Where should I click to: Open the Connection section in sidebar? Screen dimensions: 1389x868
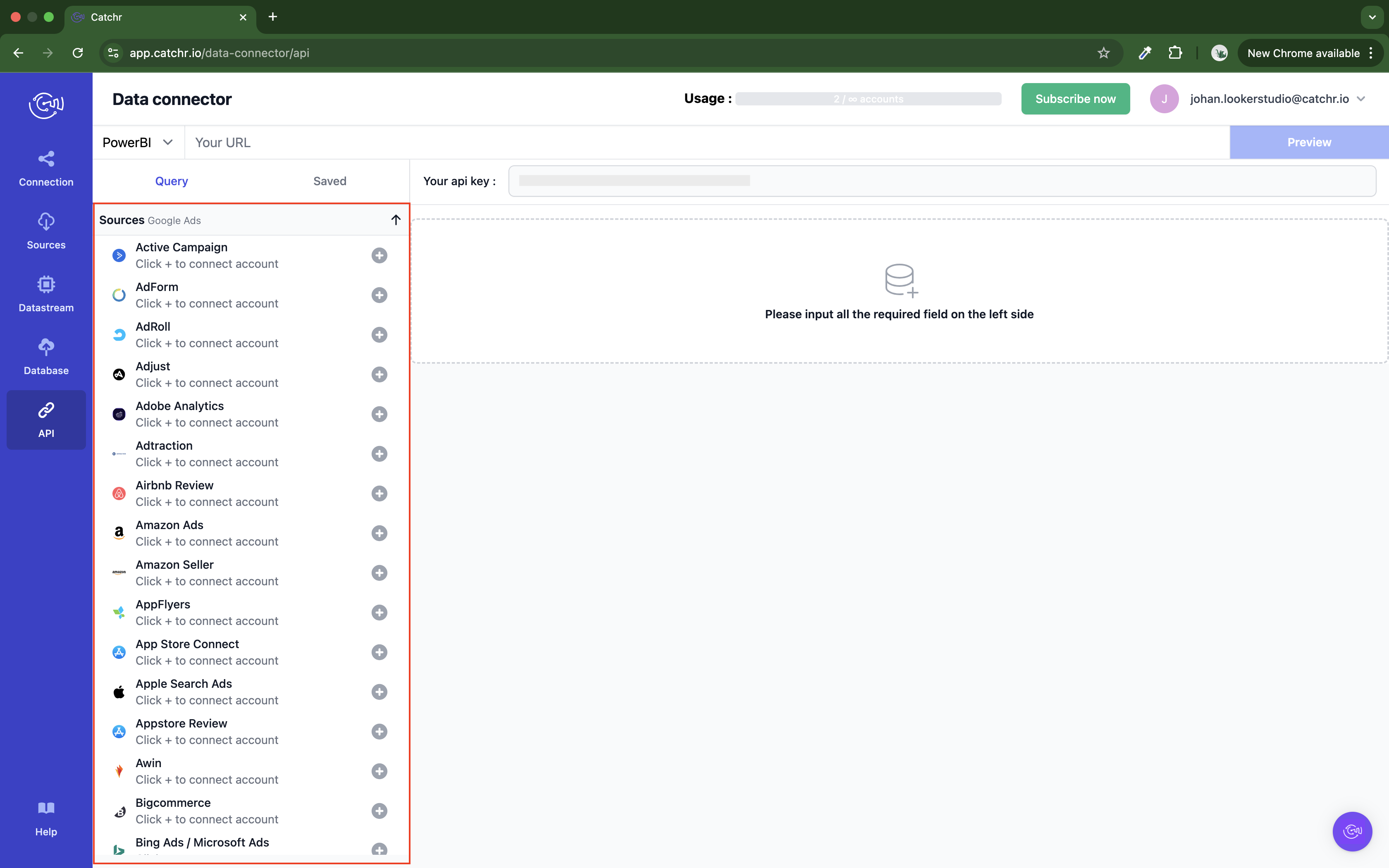tap(46, 169)
